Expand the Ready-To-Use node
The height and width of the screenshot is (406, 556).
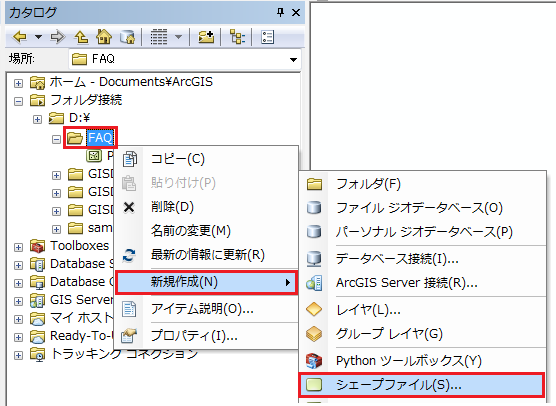pyautogui.click(x=18, y=337)
